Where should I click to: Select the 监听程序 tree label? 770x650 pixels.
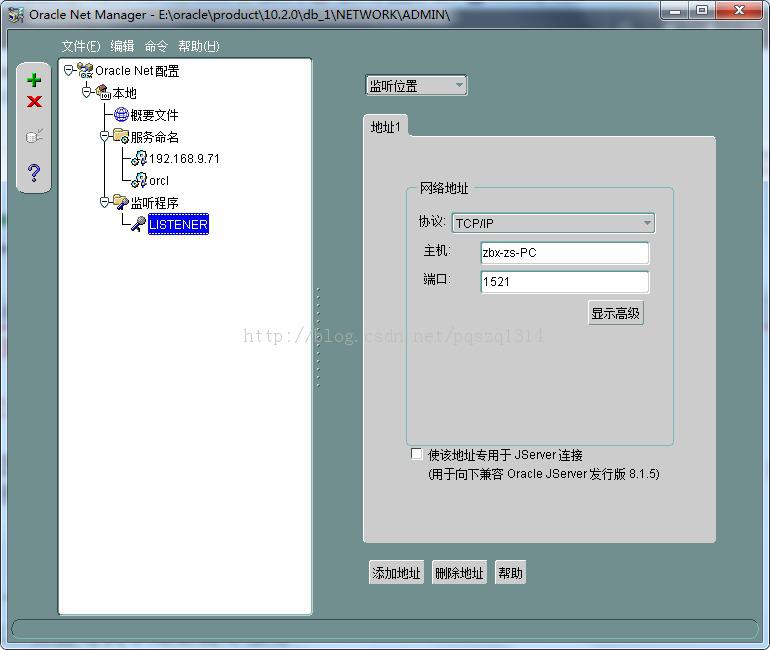coord(154,202)
